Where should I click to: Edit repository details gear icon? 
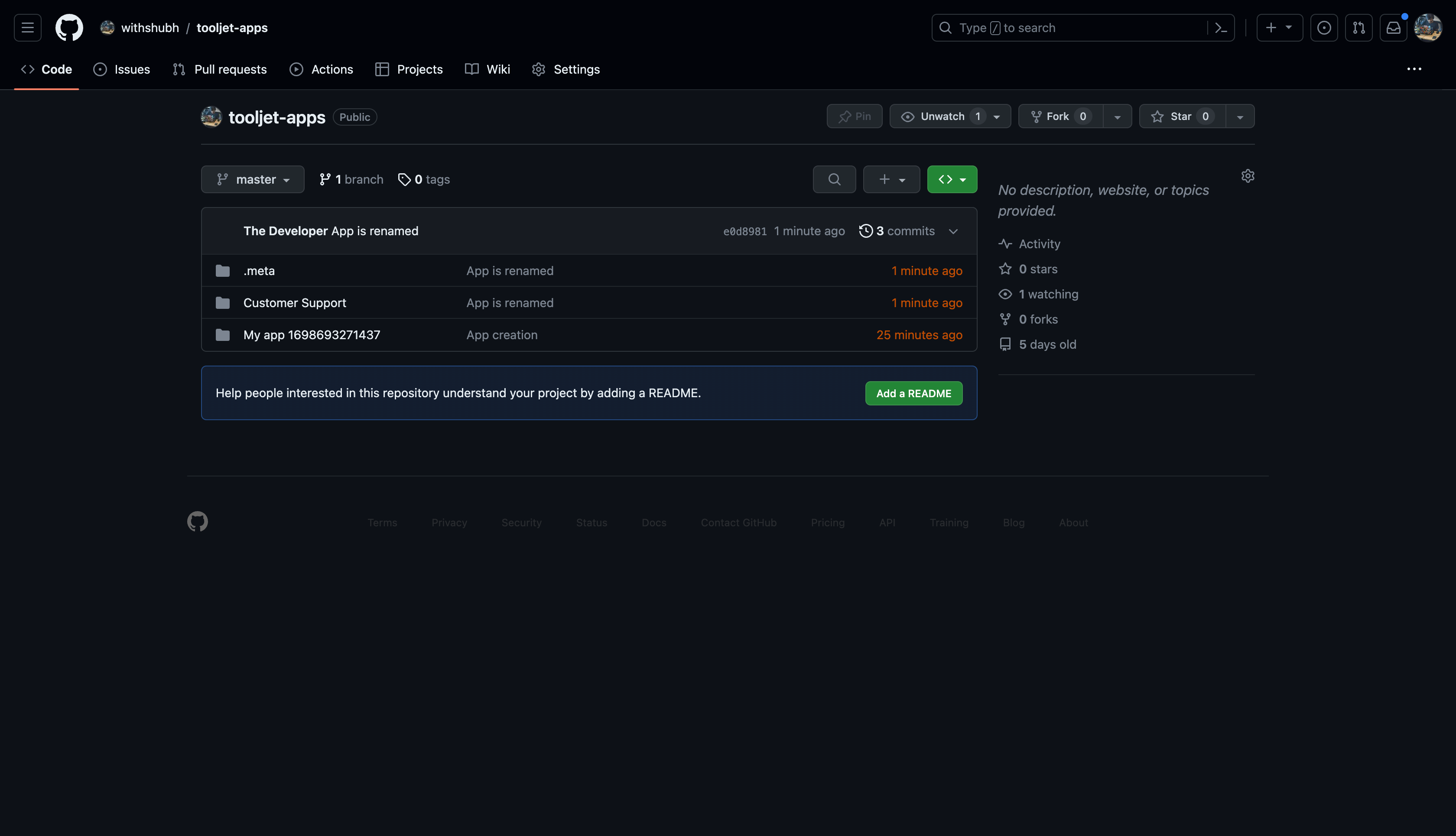click(1248, 176)
